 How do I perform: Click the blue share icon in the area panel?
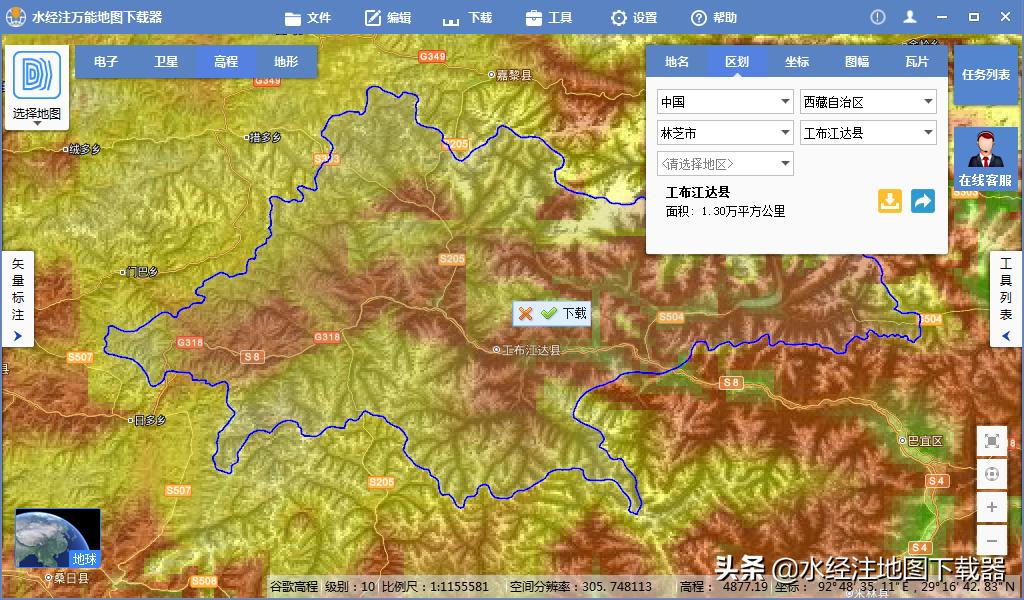pos(922,200)
